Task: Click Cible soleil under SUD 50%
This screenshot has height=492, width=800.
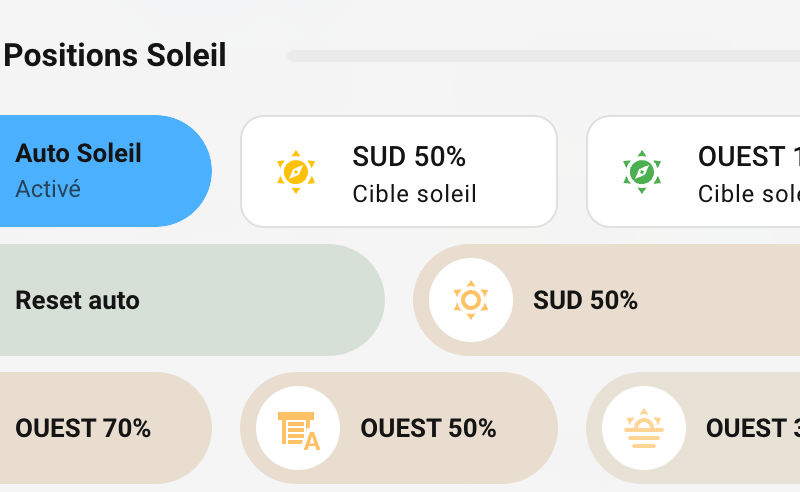Action: coord(414,194)
